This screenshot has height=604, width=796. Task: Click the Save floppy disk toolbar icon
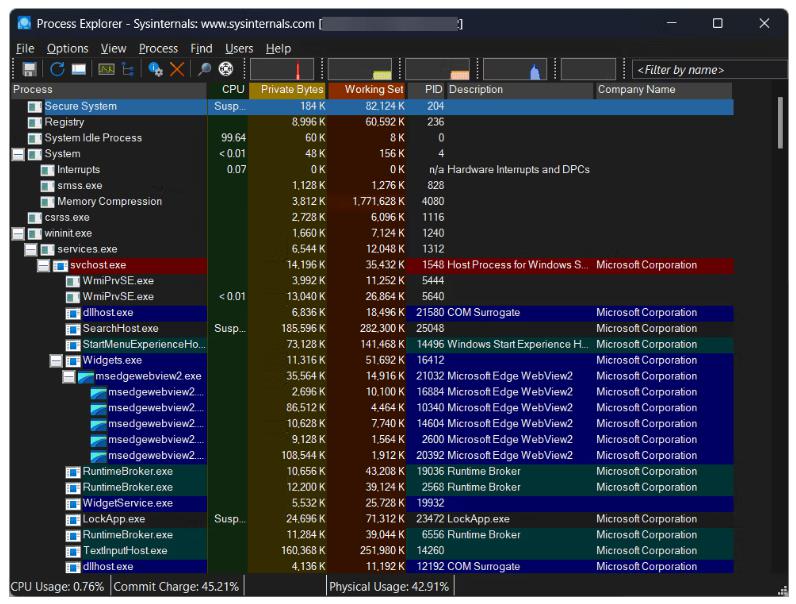pyautogui.click(x=29, y=69)
